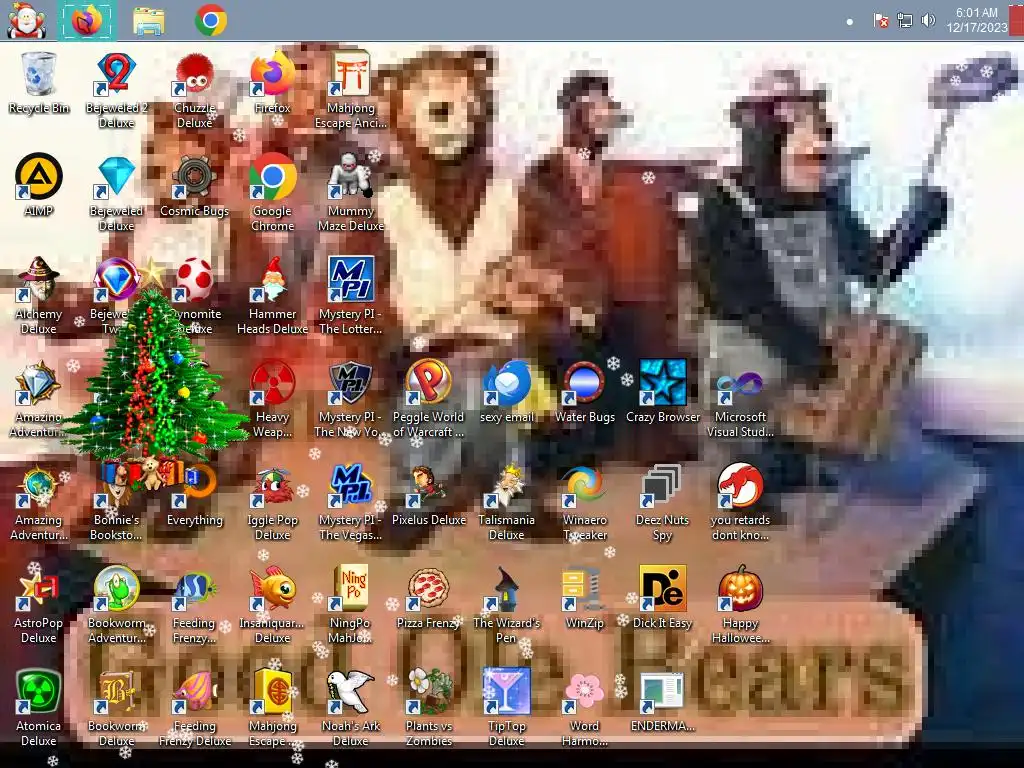Viewport: 1024px width, 768px height.
Task: Launch Chrome from the taskbar
Action: point(211,20)
